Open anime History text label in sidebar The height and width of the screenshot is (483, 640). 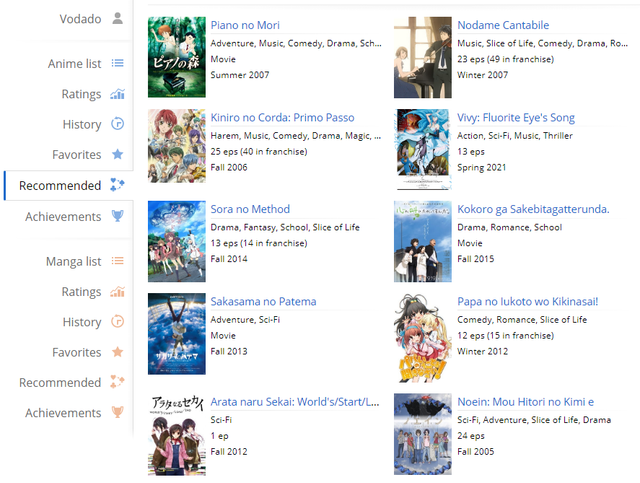coord(82,125)
